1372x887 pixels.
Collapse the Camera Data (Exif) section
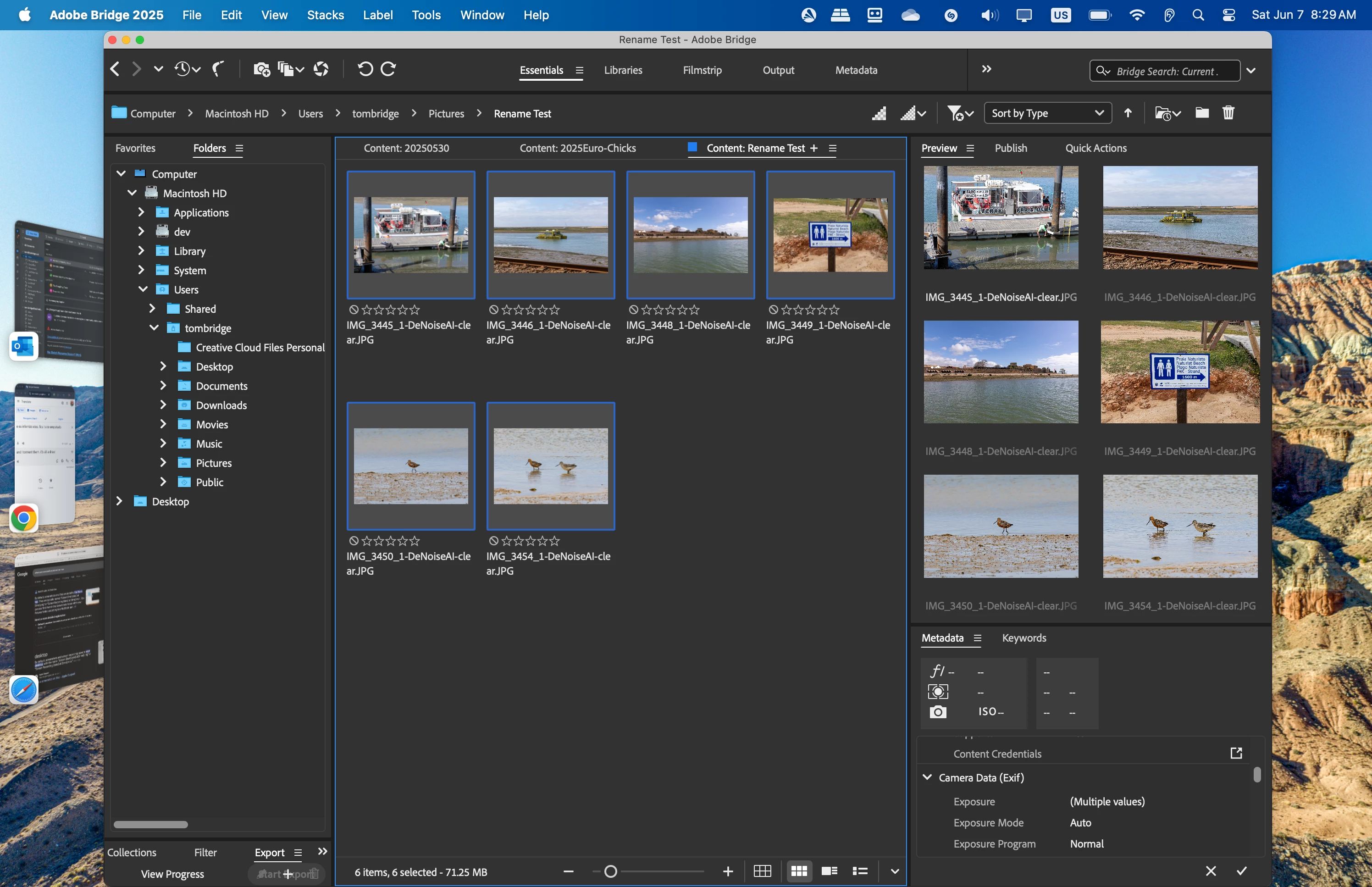pos(927,777)
